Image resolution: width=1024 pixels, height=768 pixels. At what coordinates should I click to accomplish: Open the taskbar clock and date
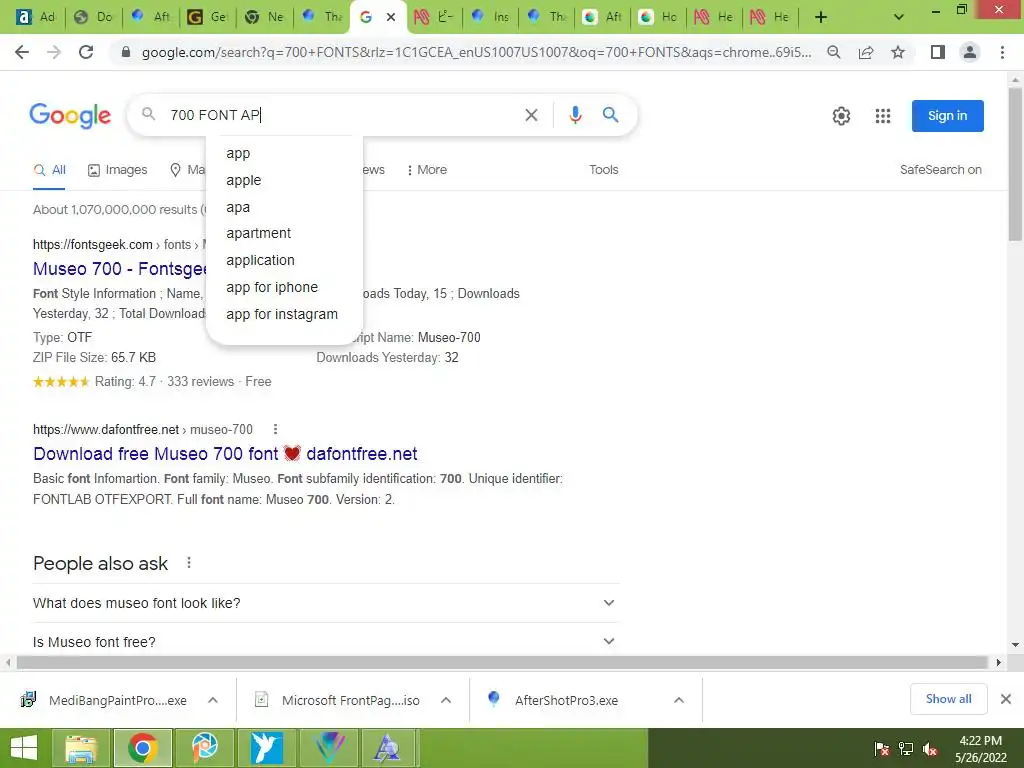[980, 748]
